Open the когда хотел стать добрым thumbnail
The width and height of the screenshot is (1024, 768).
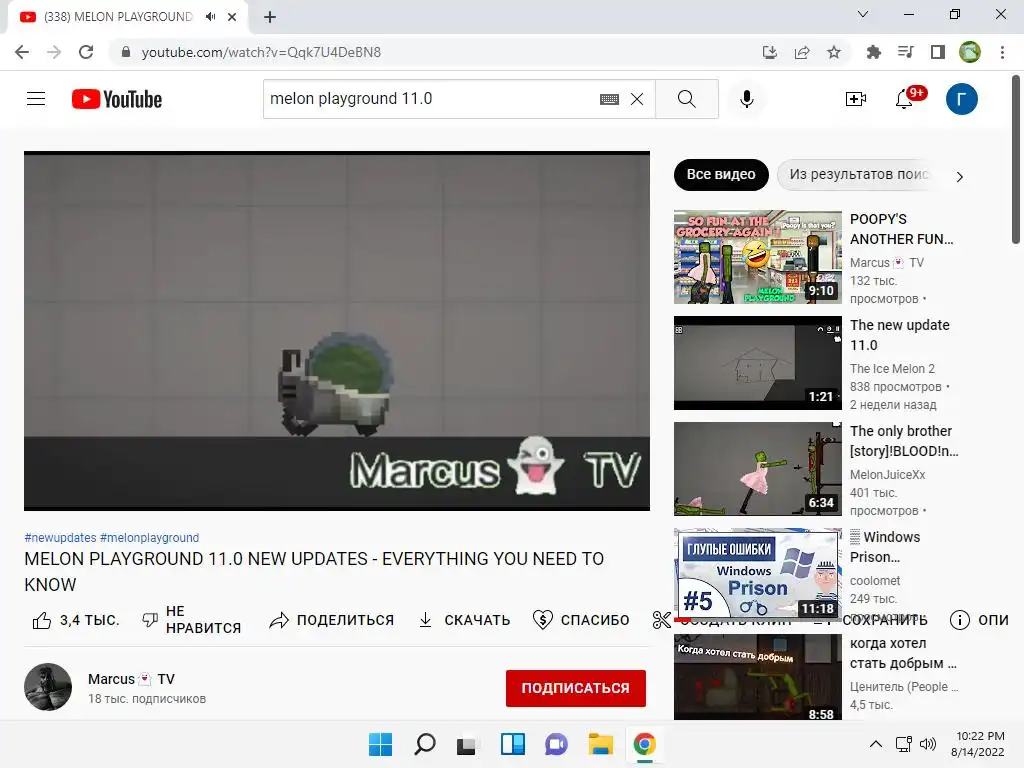pos(758,677)
